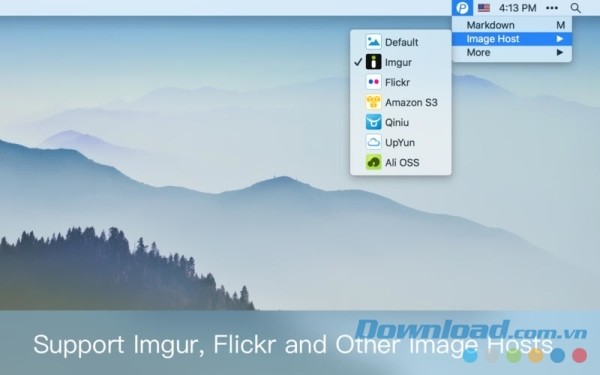Click the Imgur host icon

[373, 62]
